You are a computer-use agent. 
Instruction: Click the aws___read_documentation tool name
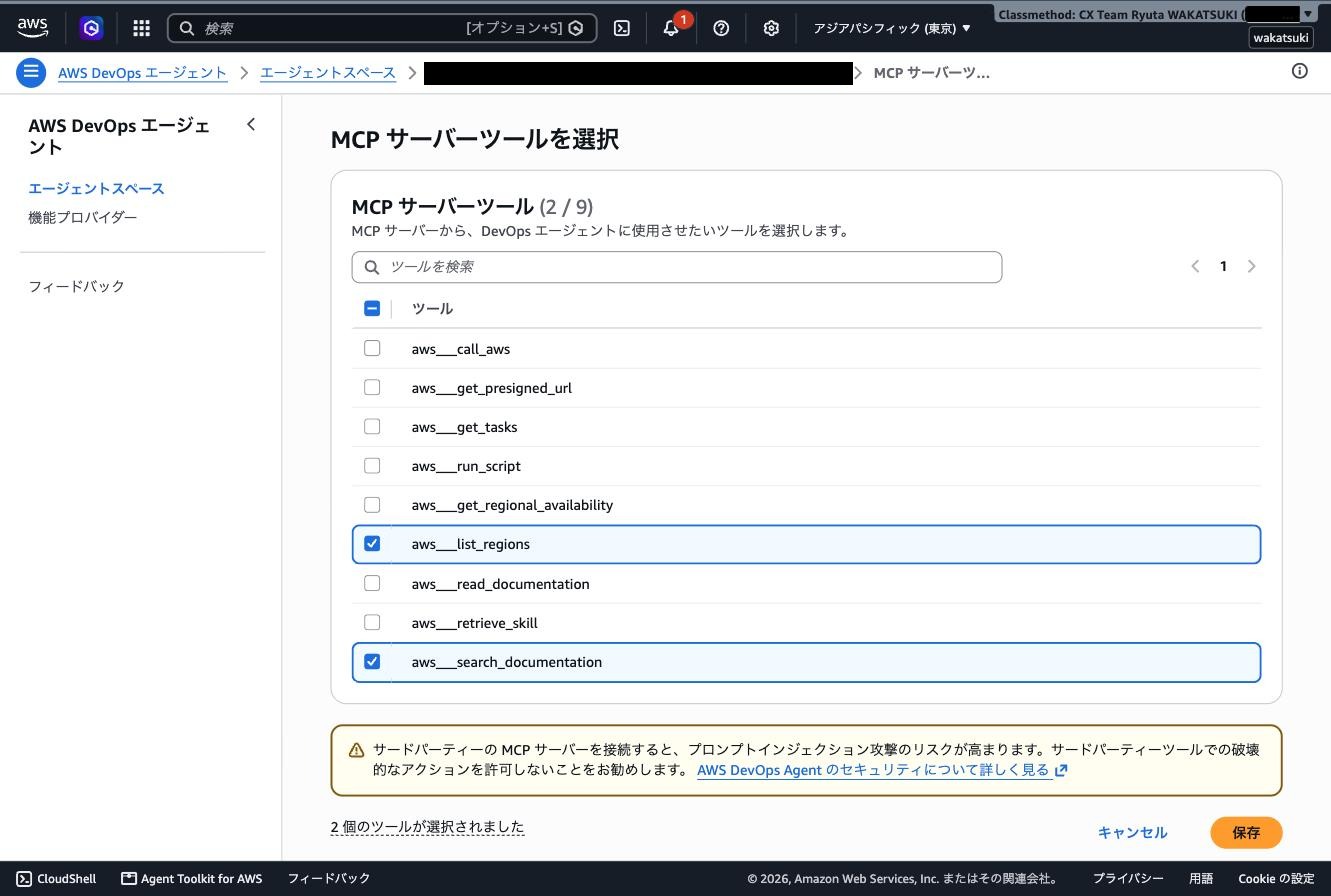500,584
